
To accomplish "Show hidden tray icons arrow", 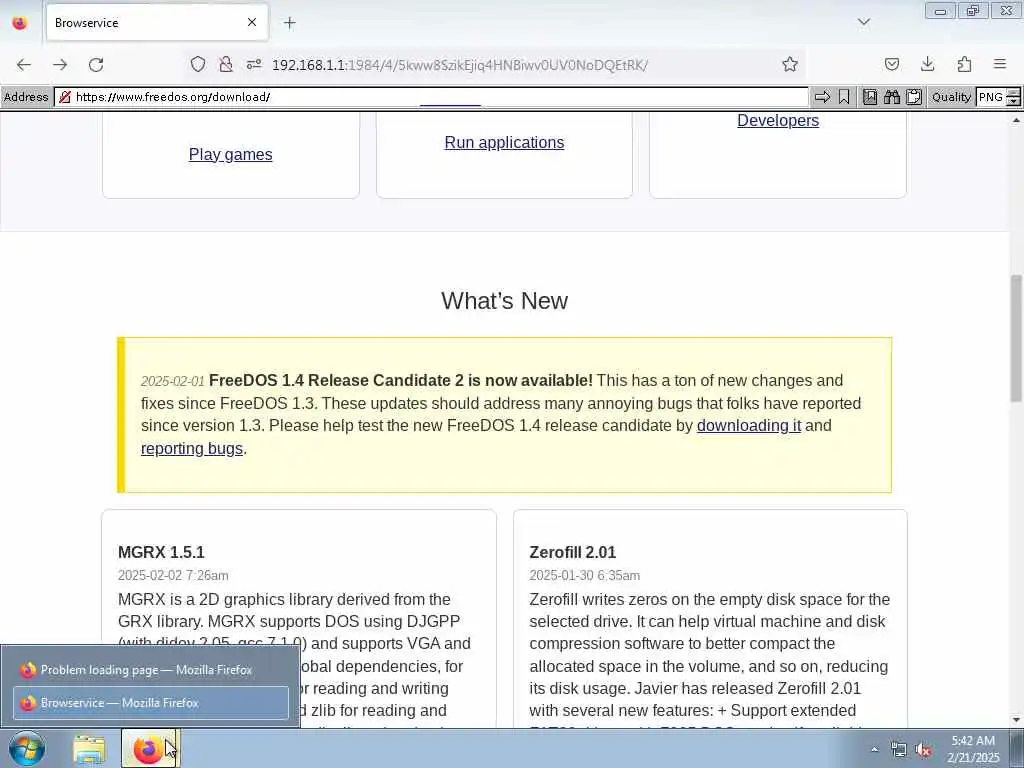I will tap(874, 749).
